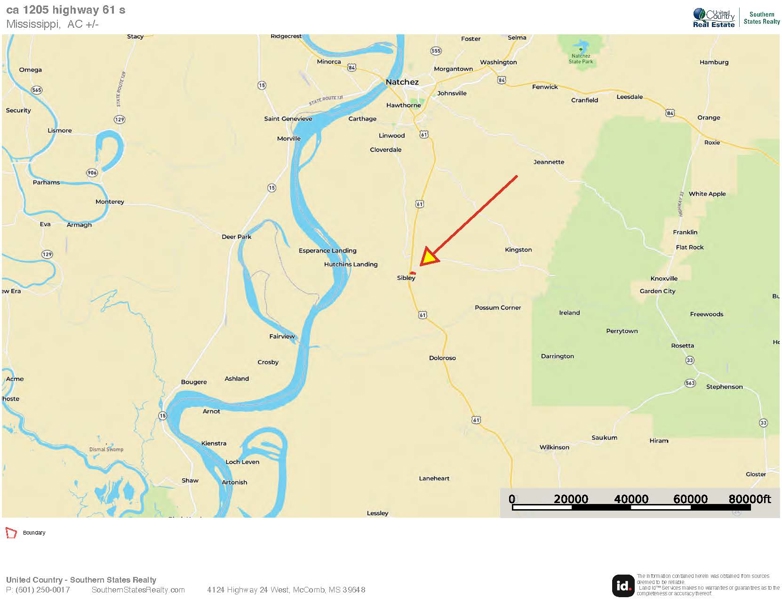This screenshot has height=600, width=782.
Task: Click the route 565 shield near Omega
Action: (x=36, y=90)
